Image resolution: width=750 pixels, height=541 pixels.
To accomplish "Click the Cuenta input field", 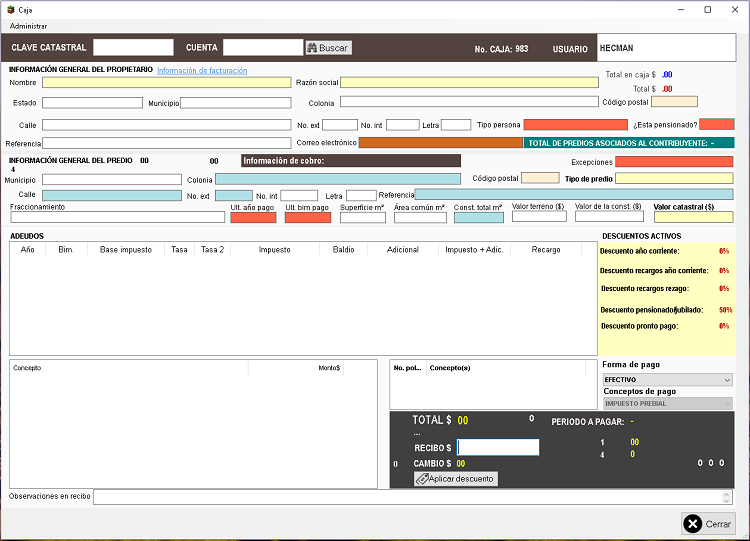I will point(262,47).
